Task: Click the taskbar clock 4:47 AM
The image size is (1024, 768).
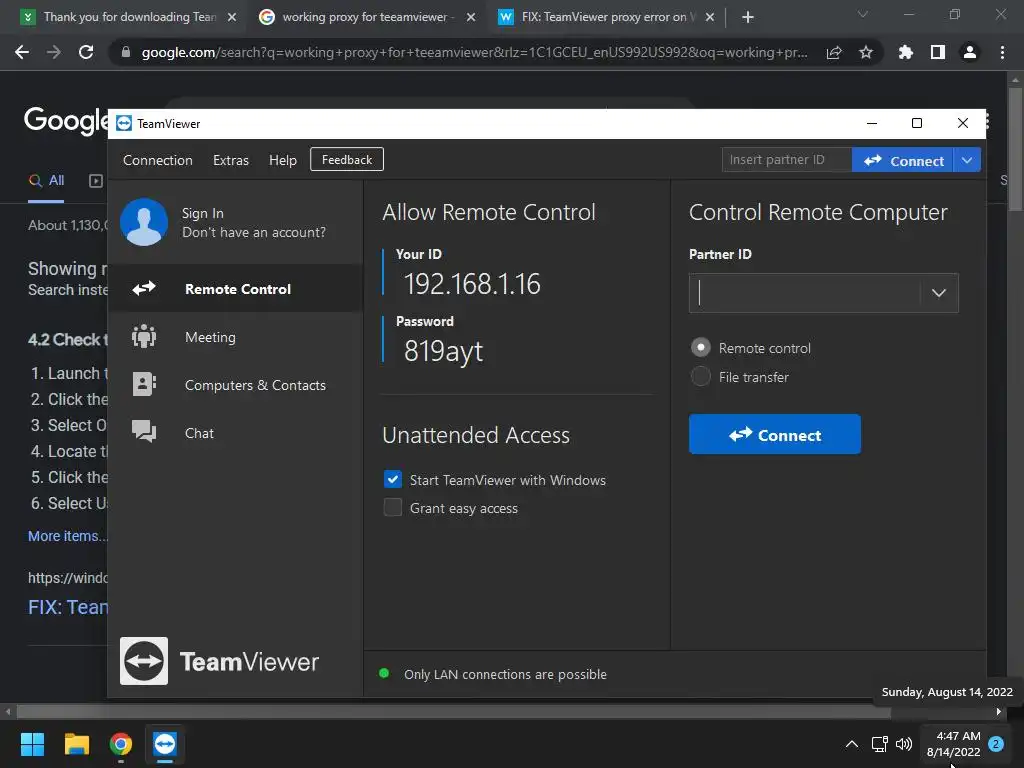Action: coord(953,744)
